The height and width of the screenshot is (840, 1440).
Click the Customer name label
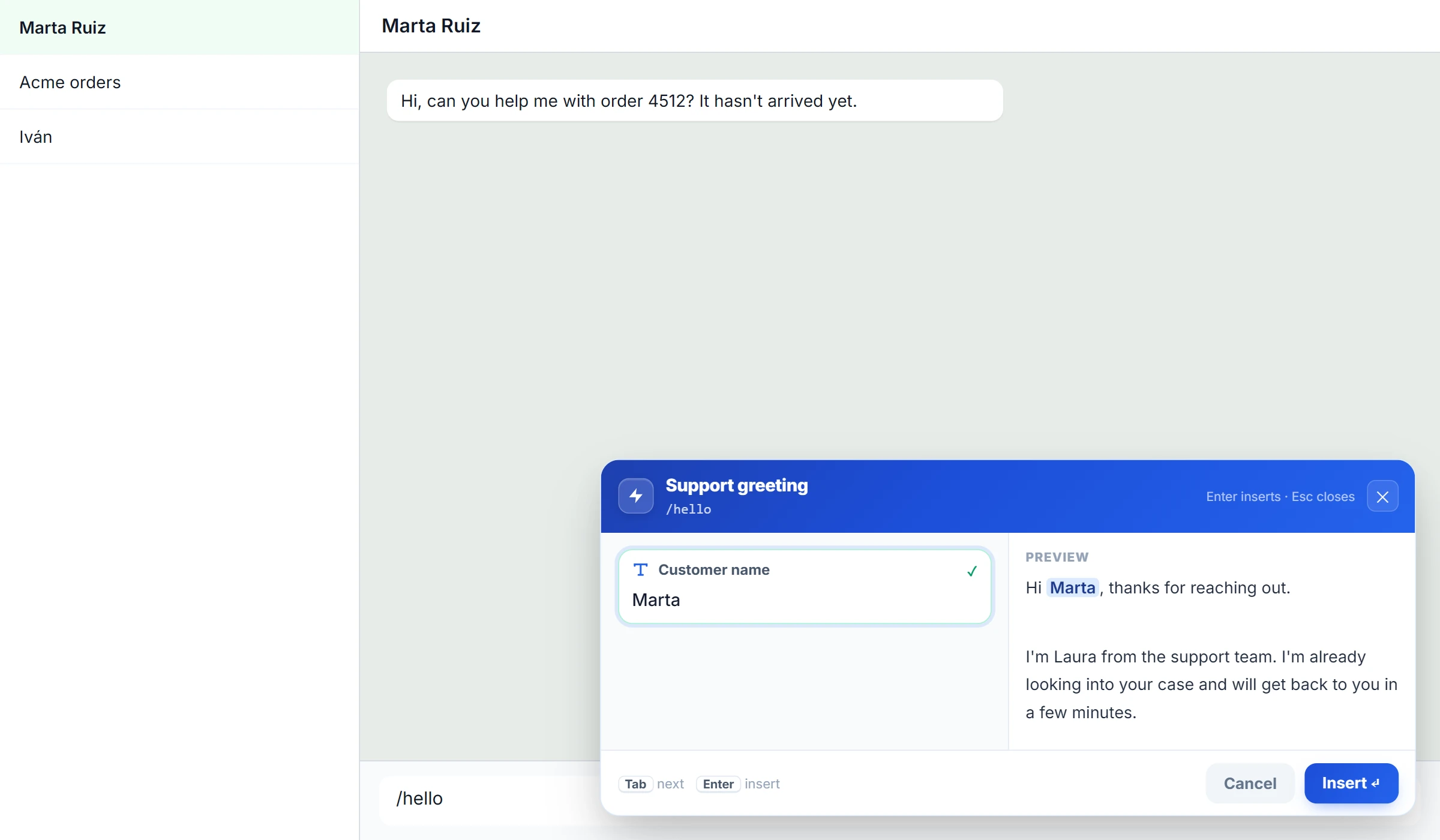coord(713,570)
